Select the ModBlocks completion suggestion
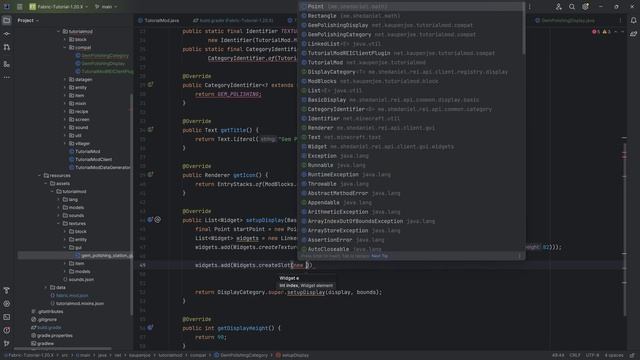This screenshot has width=640, height=360. tap(411, 81)
